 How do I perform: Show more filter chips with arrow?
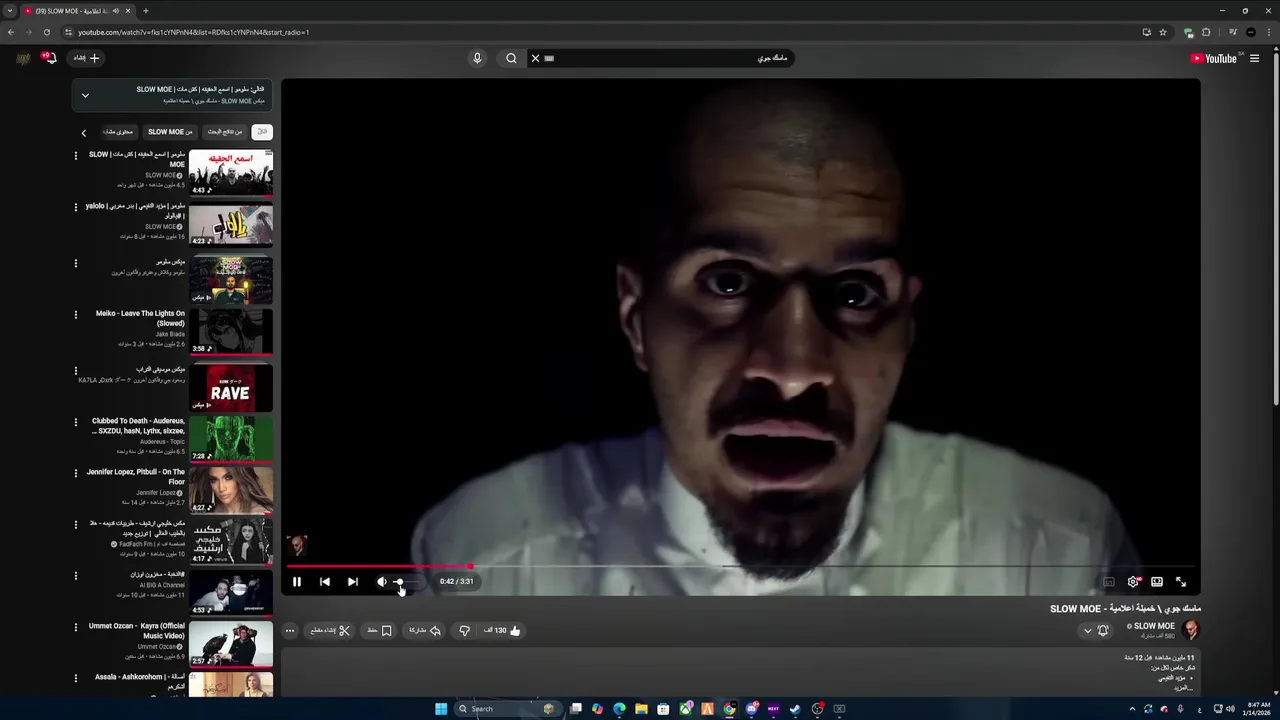(x=84, y=132)
